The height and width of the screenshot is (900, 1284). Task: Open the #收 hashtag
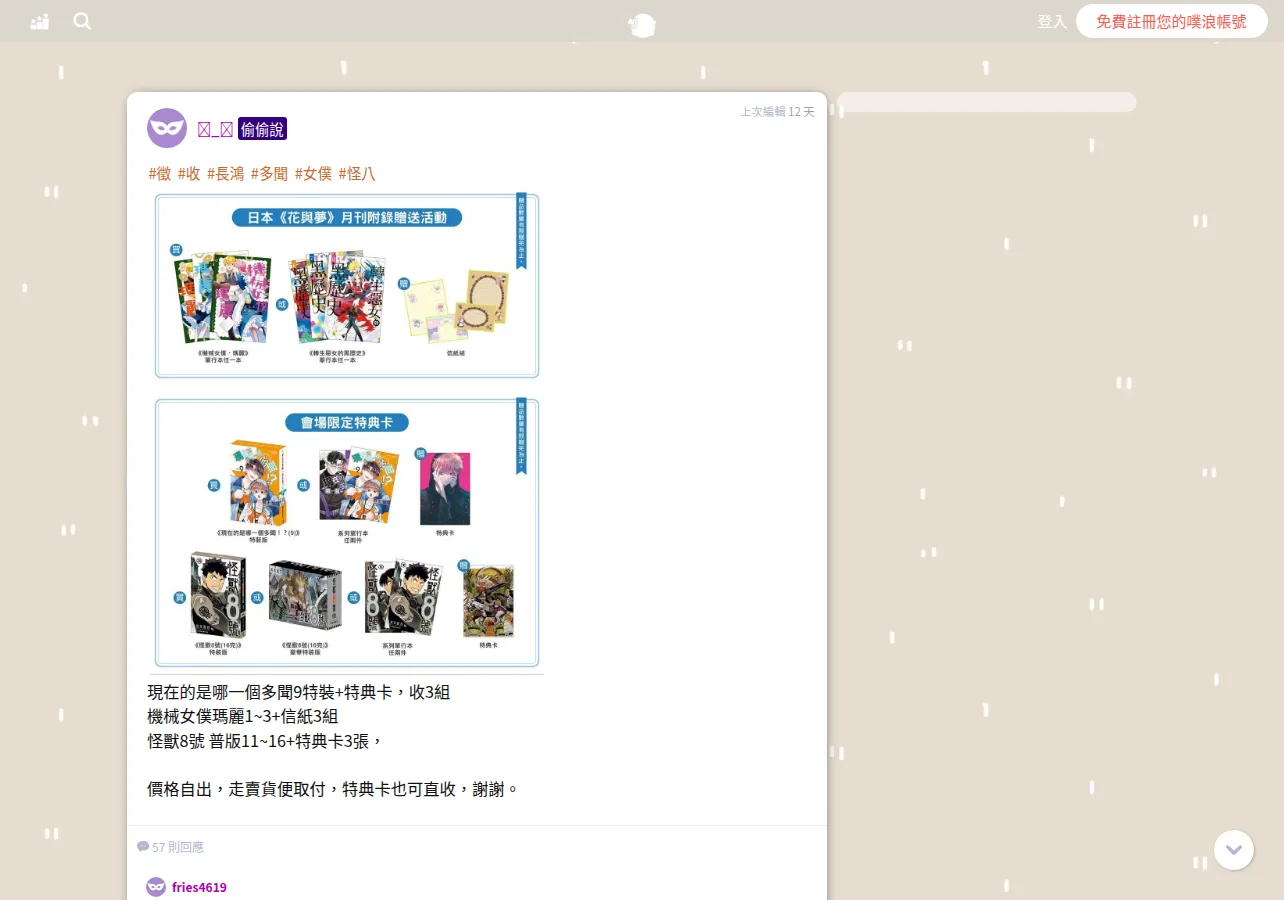point(189,173)
